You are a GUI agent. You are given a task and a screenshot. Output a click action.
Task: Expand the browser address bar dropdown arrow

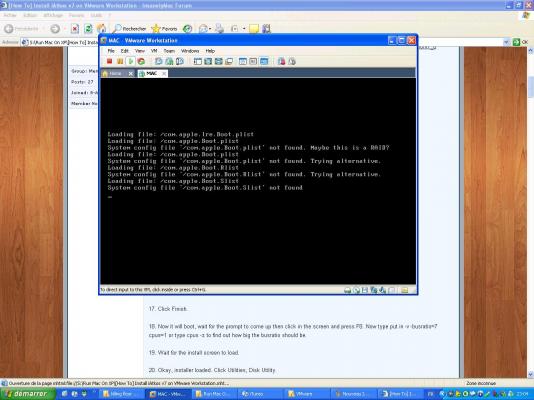pos(506,42)
